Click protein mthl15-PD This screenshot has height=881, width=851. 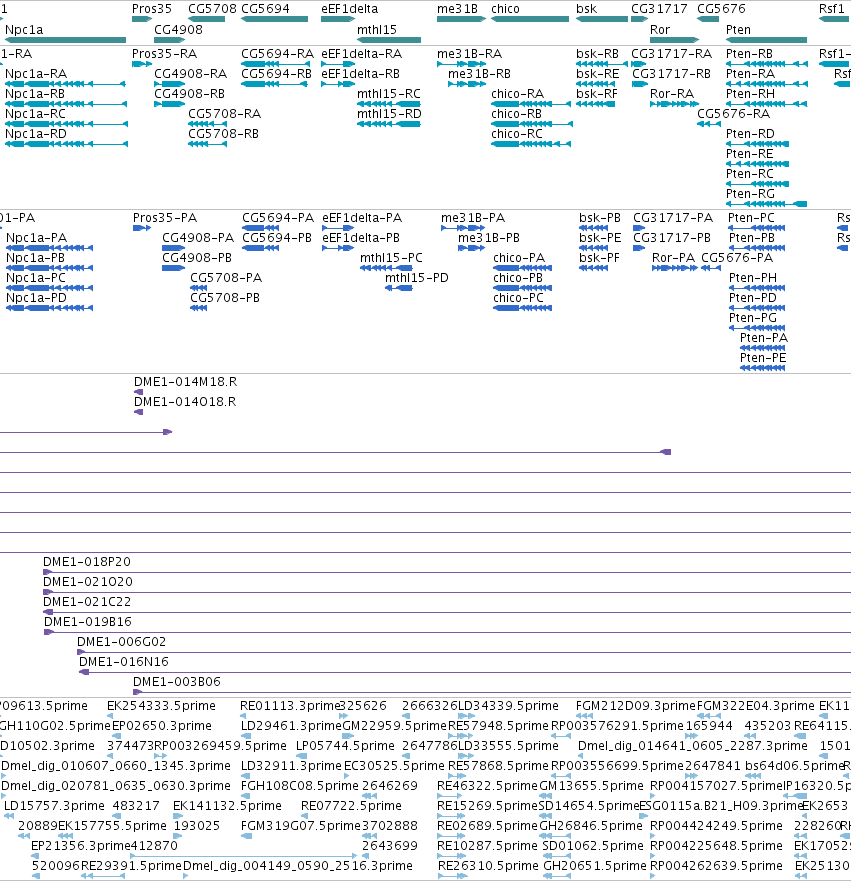pos(416,278)
